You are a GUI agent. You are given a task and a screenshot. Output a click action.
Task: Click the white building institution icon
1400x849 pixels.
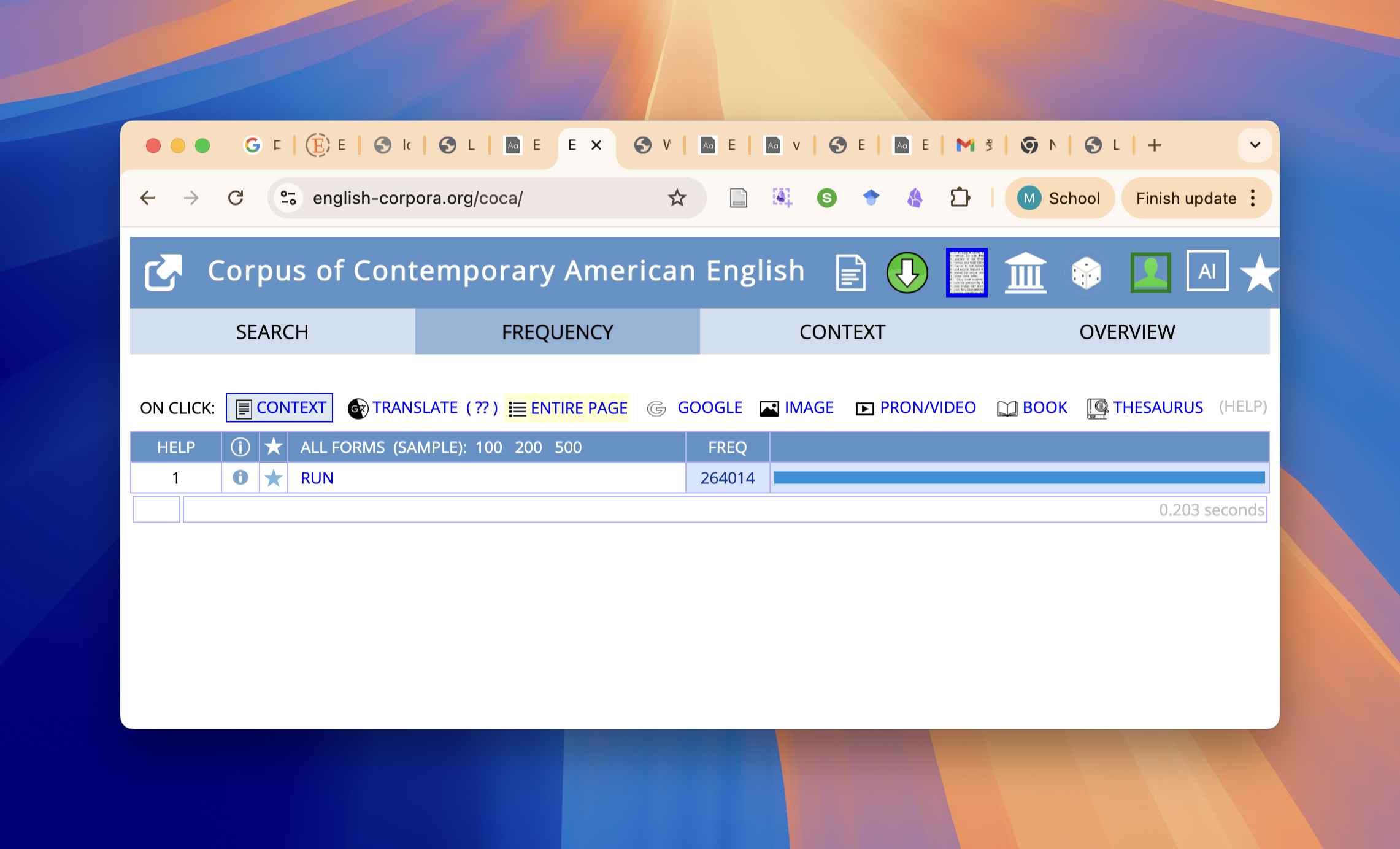coord(1025,272)
